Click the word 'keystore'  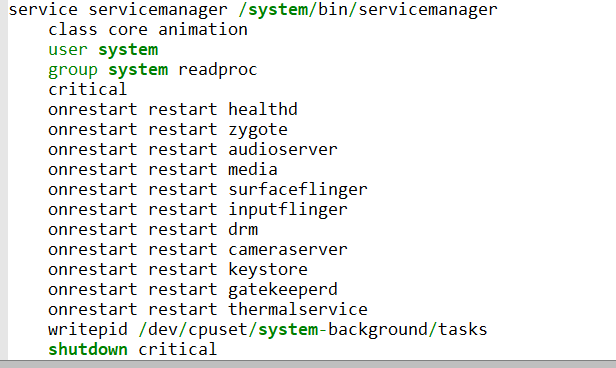pyautogui.click(x=268, y=270)
